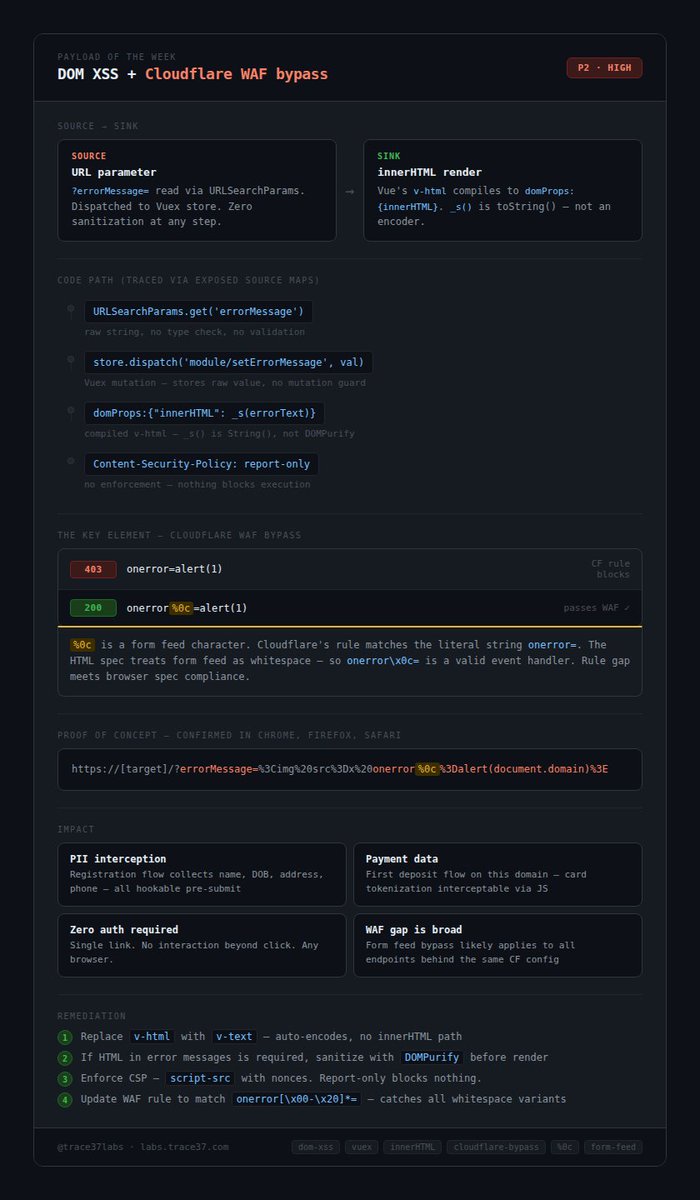Screen dimensions: 700x1200
Task: Click remediation step number 1 circle
Action: coord(65,1037)
